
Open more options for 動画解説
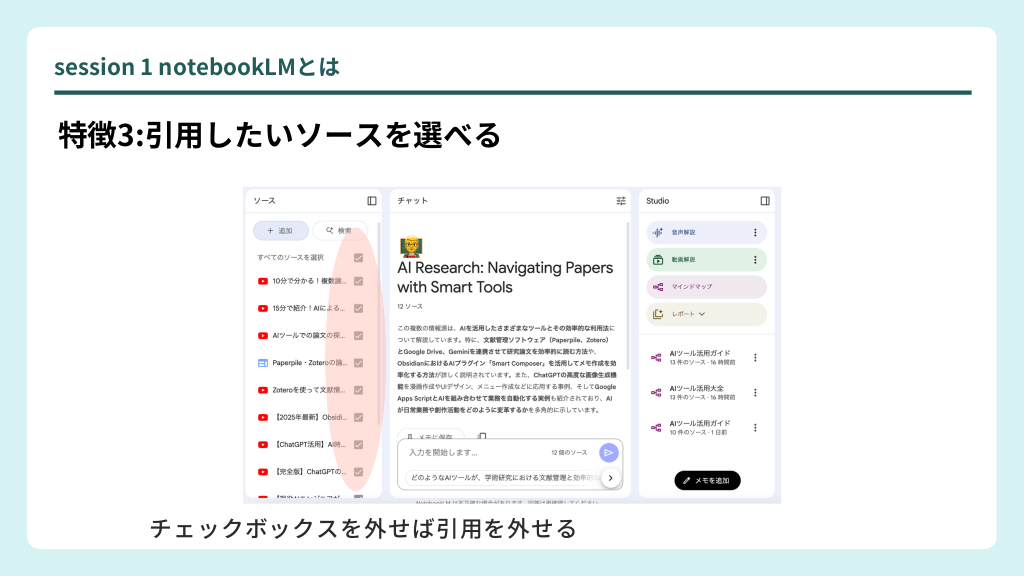pos(755,260)
